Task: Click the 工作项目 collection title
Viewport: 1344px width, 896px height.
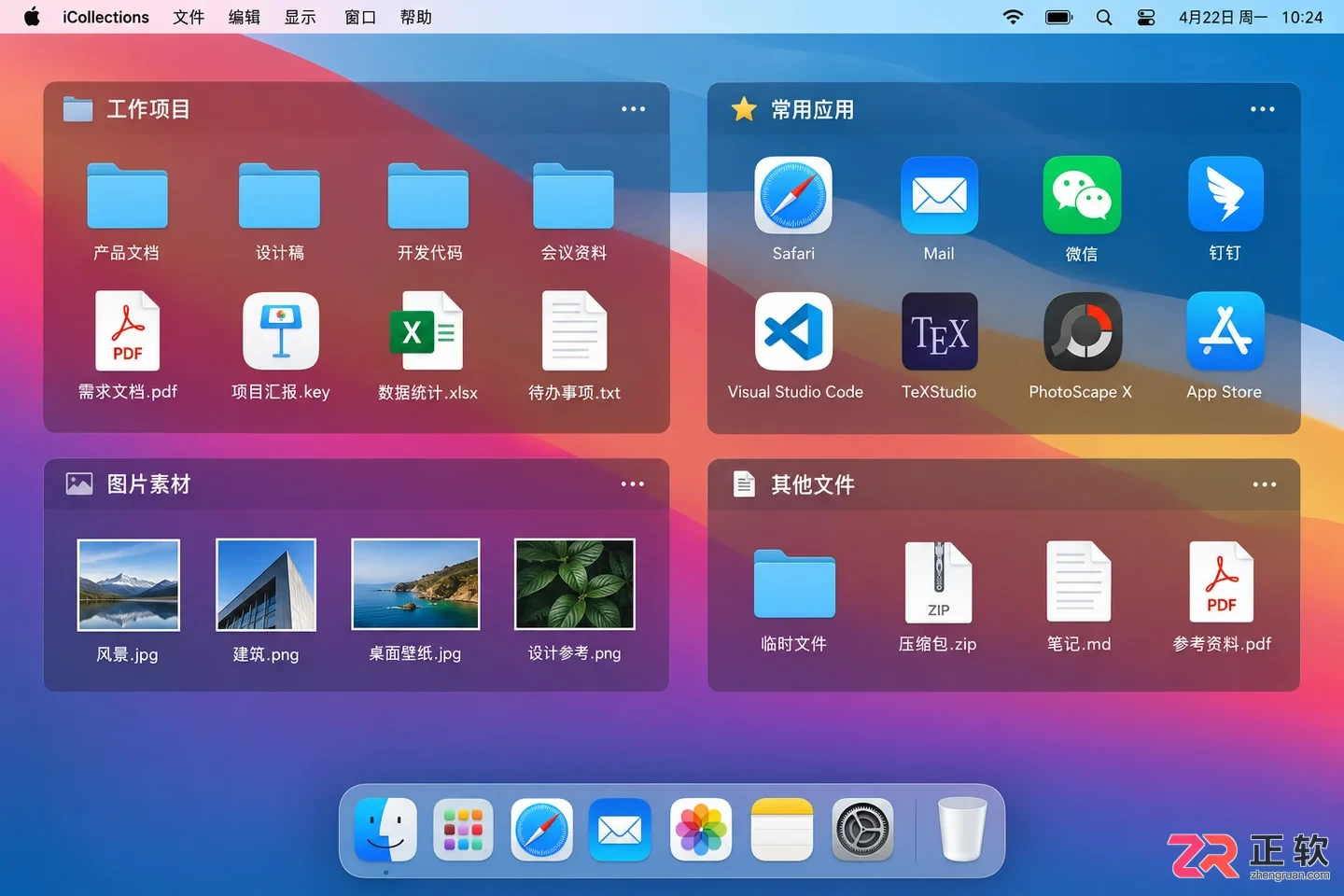Action: tap(148, 109)
